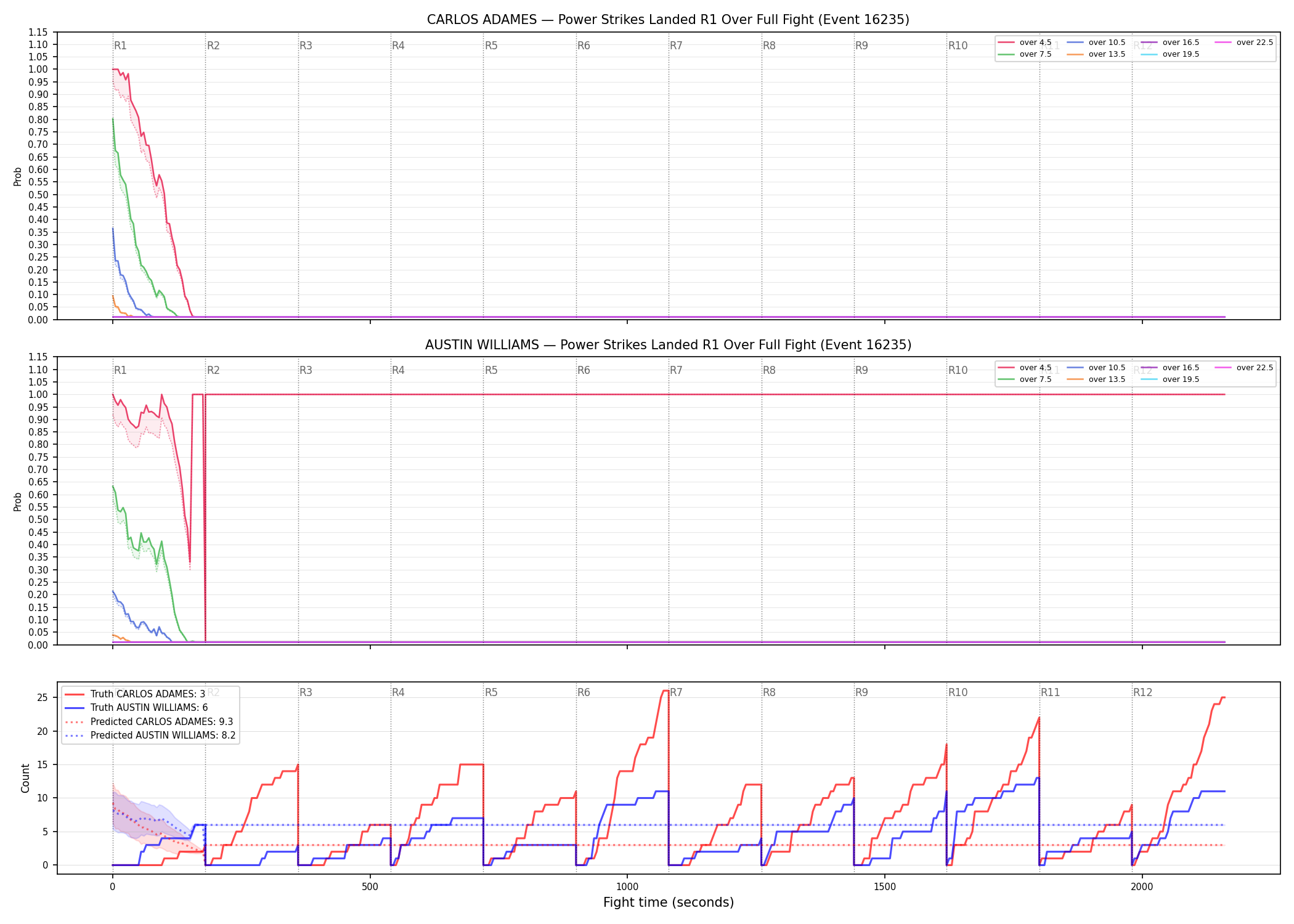Click R11 round marker in Count chart

1051,692
